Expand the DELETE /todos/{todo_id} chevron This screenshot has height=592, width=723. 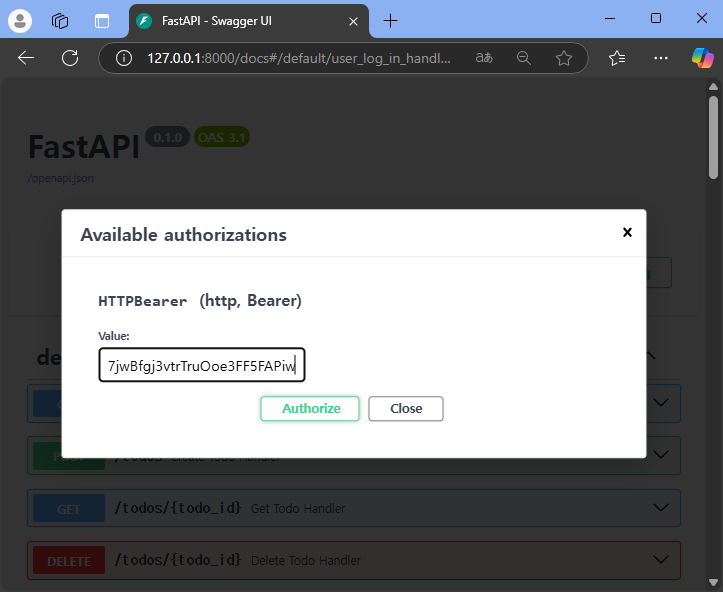tap(661, 560)
